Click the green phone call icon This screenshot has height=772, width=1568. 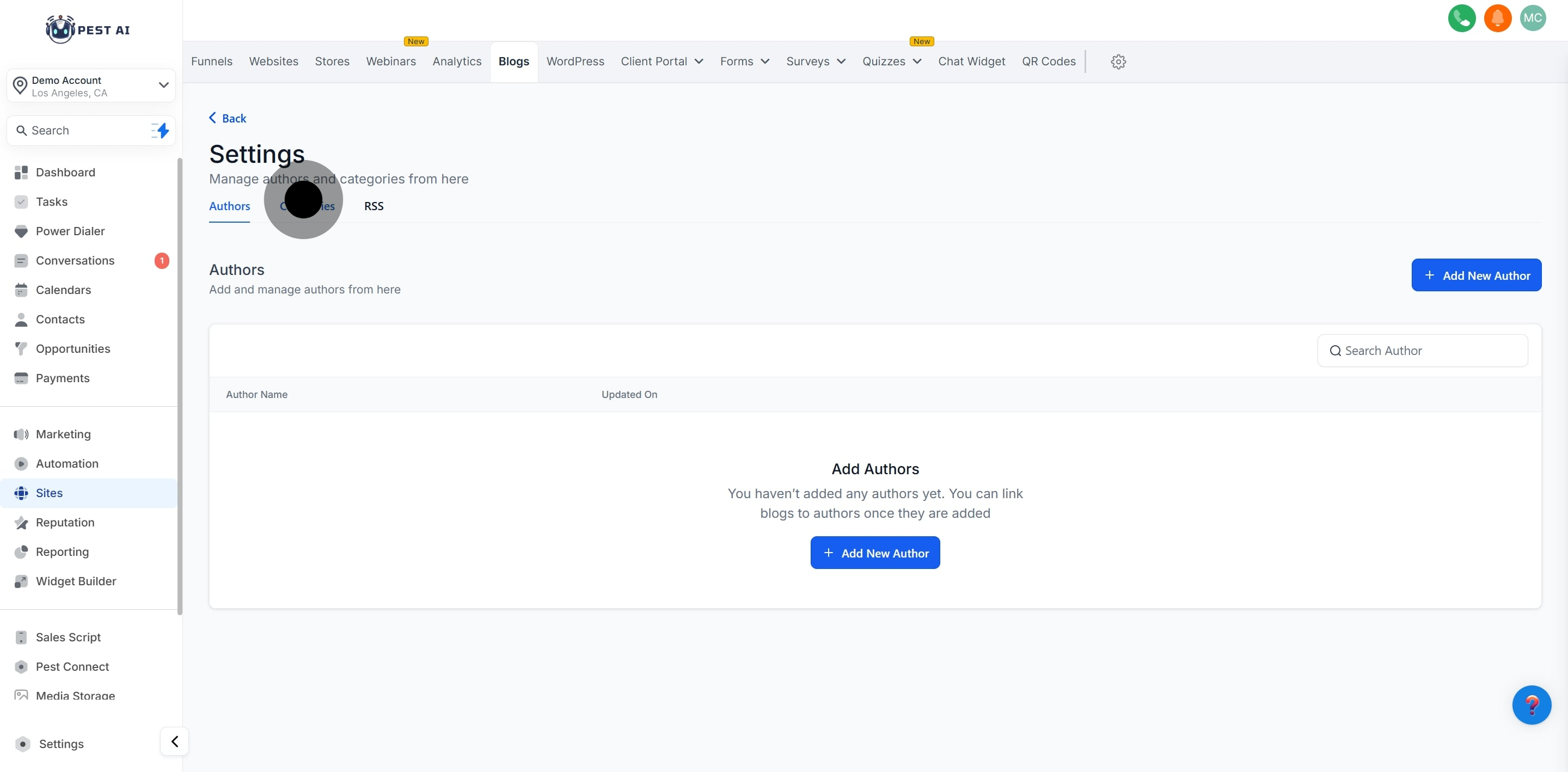click(1461, 19)
